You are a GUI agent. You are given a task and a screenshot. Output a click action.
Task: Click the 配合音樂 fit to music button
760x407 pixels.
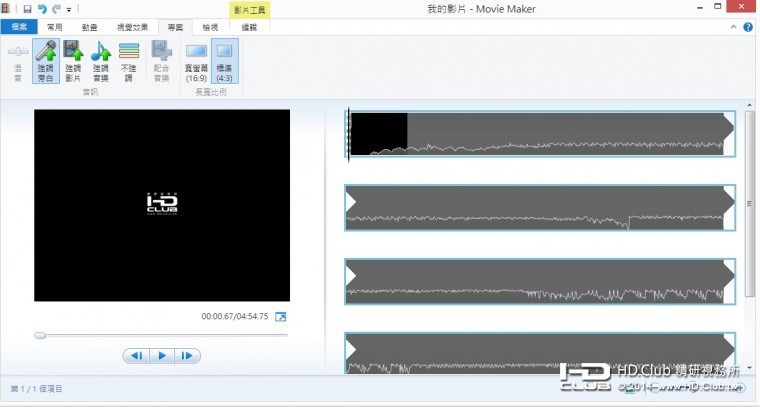[x=161, y=62]
